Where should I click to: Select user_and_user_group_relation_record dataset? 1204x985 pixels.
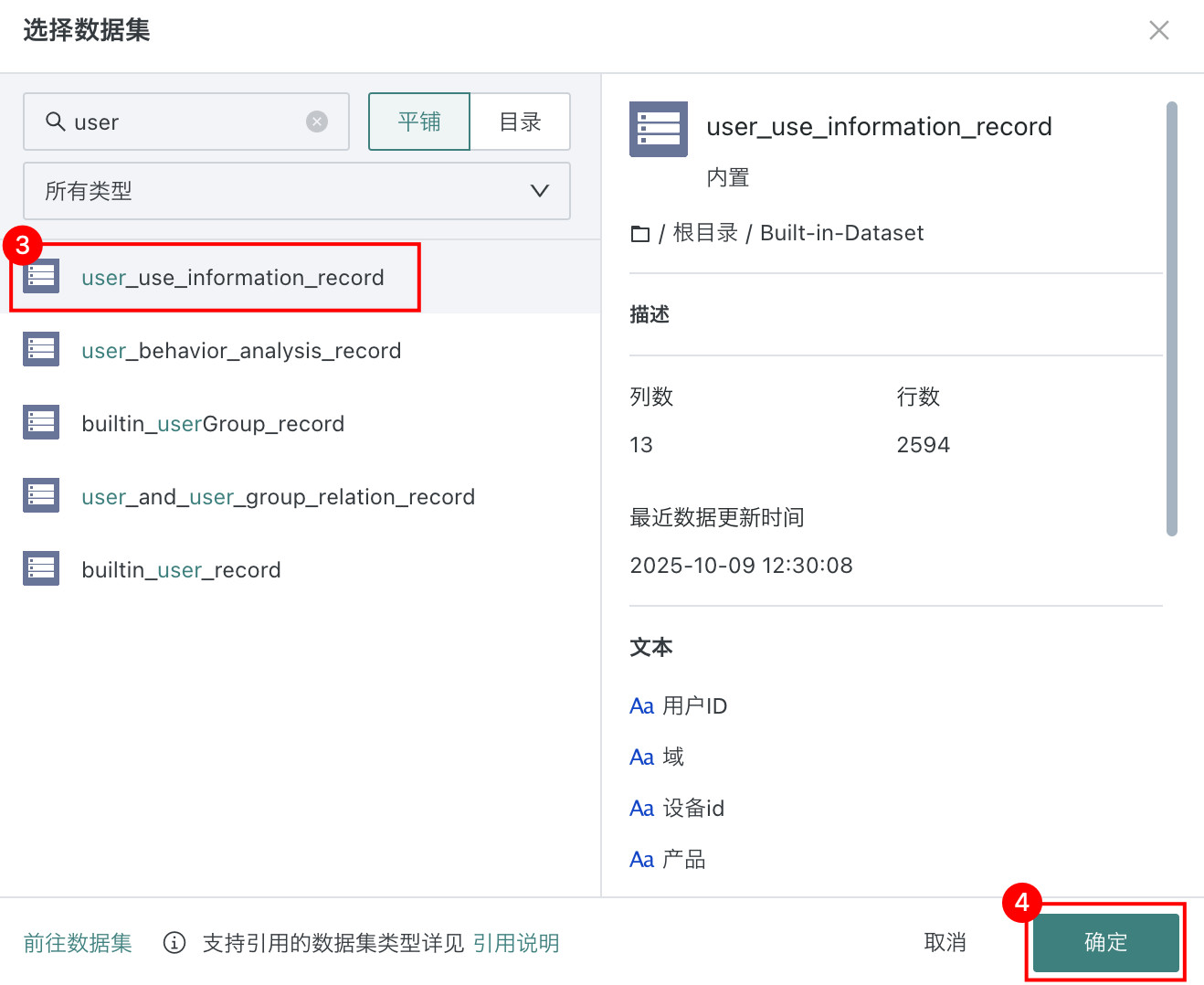[278, 497]
